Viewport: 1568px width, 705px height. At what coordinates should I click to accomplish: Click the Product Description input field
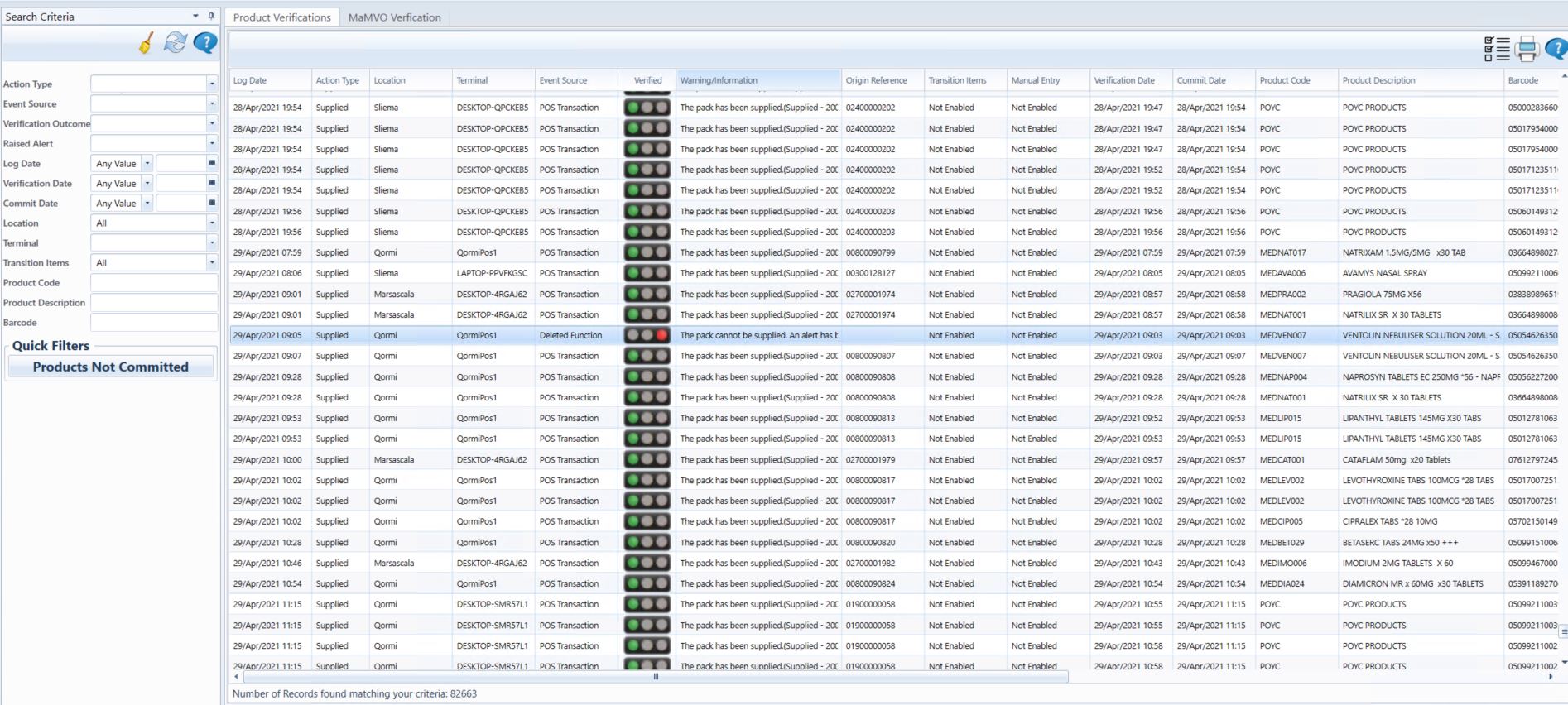click(154, 302)
